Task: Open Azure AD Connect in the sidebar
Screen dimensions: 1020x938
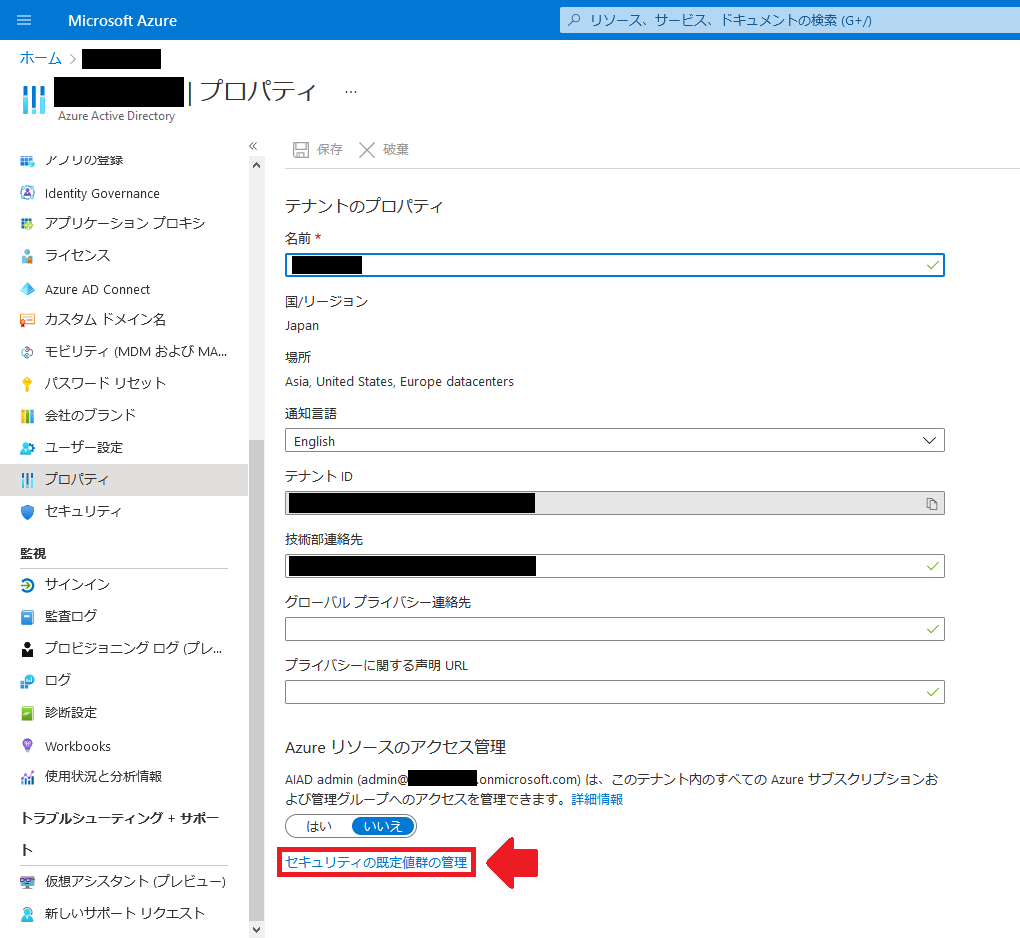Action: point(98,289)
